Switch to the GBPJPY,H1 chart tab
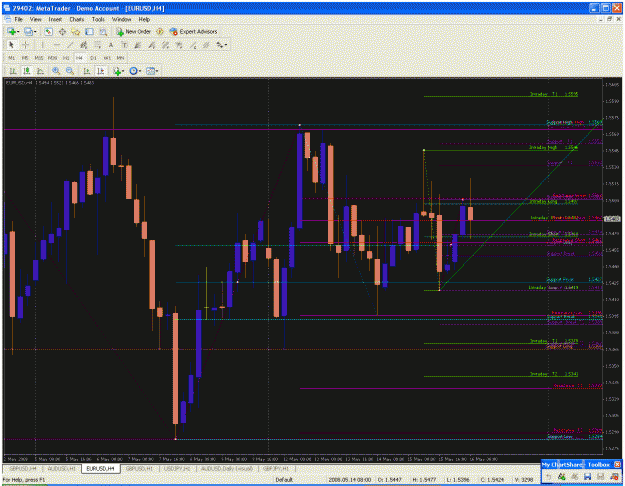Screen dimensions: 625x486 point(276,468)
